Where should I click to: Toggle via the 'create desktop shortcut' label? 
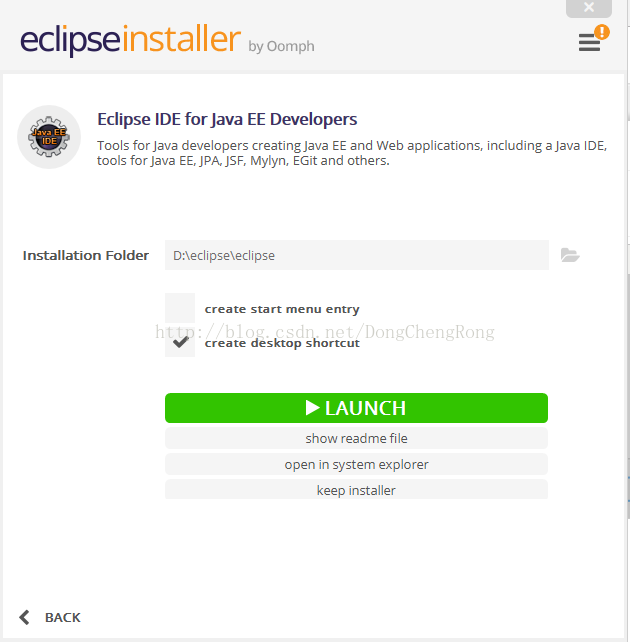coord(282,343)
